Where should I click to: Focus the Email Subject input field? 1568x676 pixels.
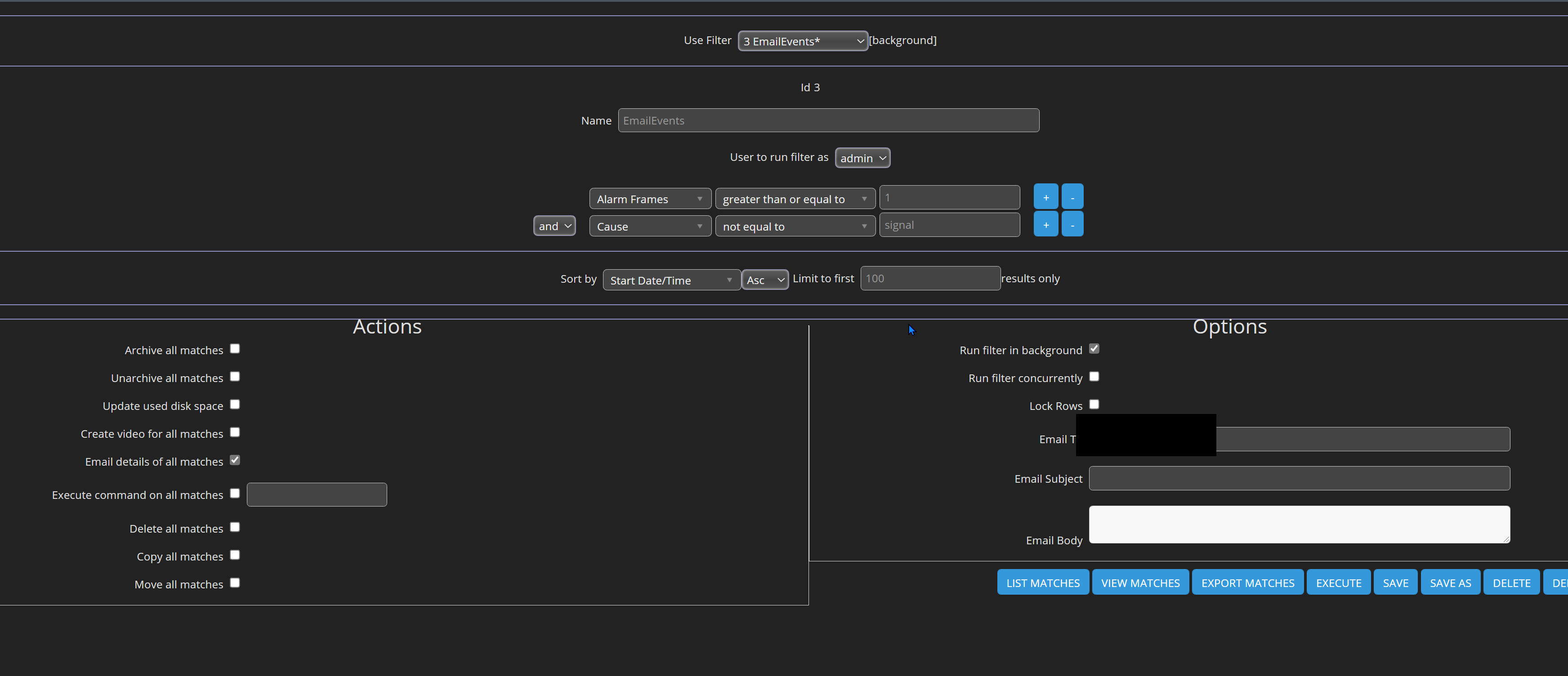pyautogui.click(x=1299, y=478)
